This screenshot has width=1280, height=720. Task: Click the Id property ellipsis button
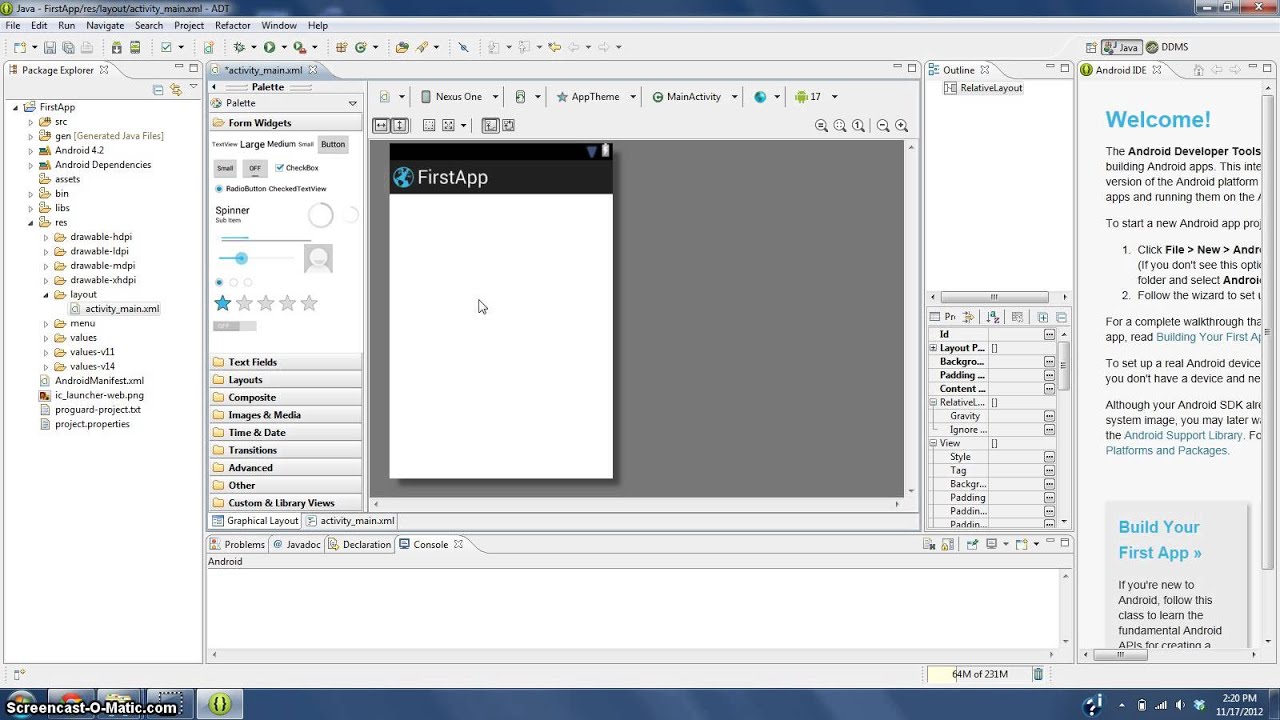[x=1049, y=334]
